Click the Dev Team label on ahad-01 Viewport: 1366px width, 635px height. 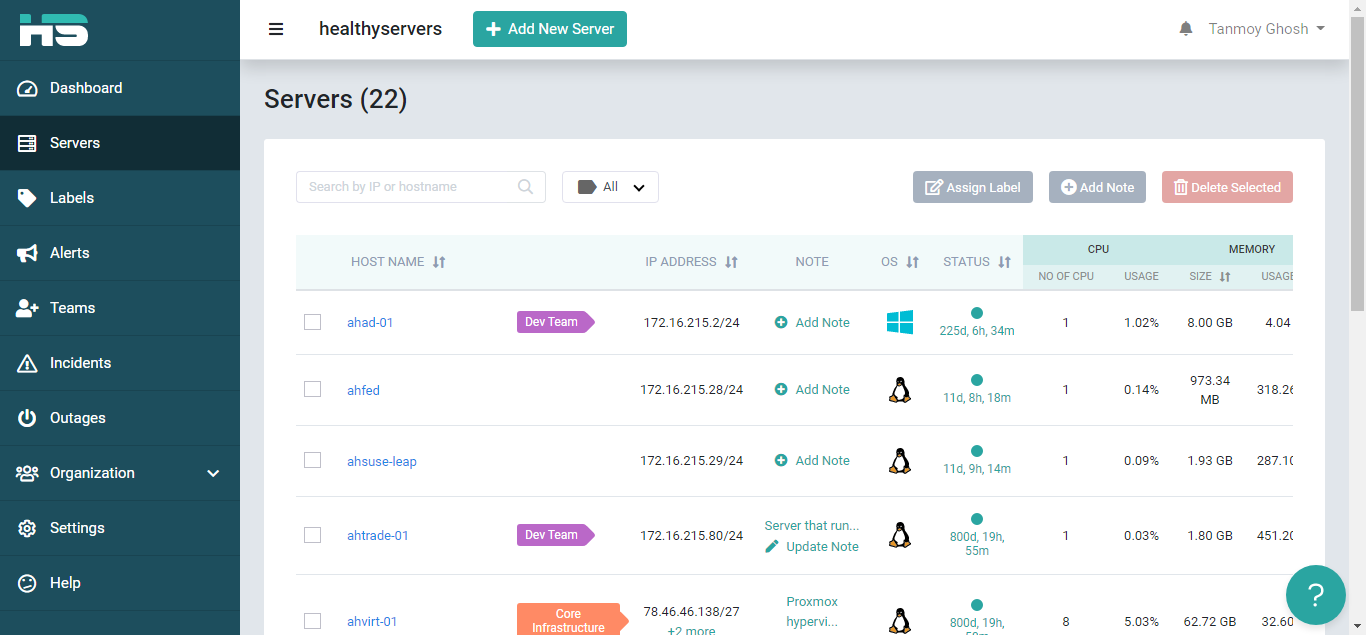[555, 322]
